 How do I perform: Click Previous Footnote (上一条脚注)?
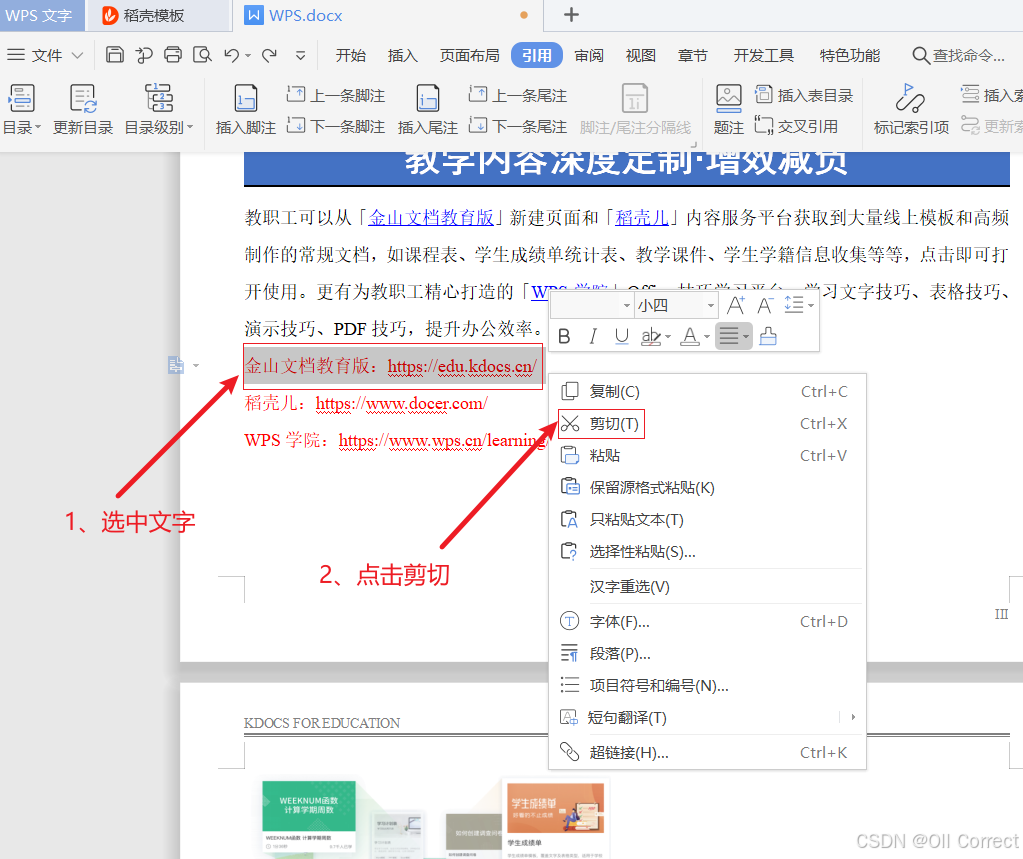(x=335, y=95)
